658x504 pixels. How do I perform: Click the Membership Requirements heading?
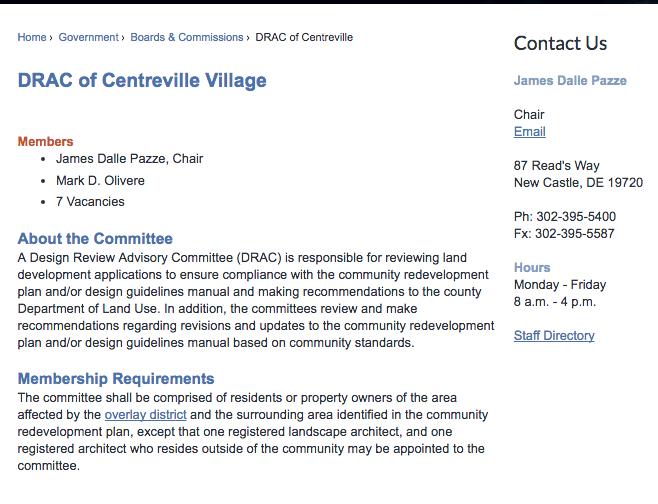coord(116,379)
